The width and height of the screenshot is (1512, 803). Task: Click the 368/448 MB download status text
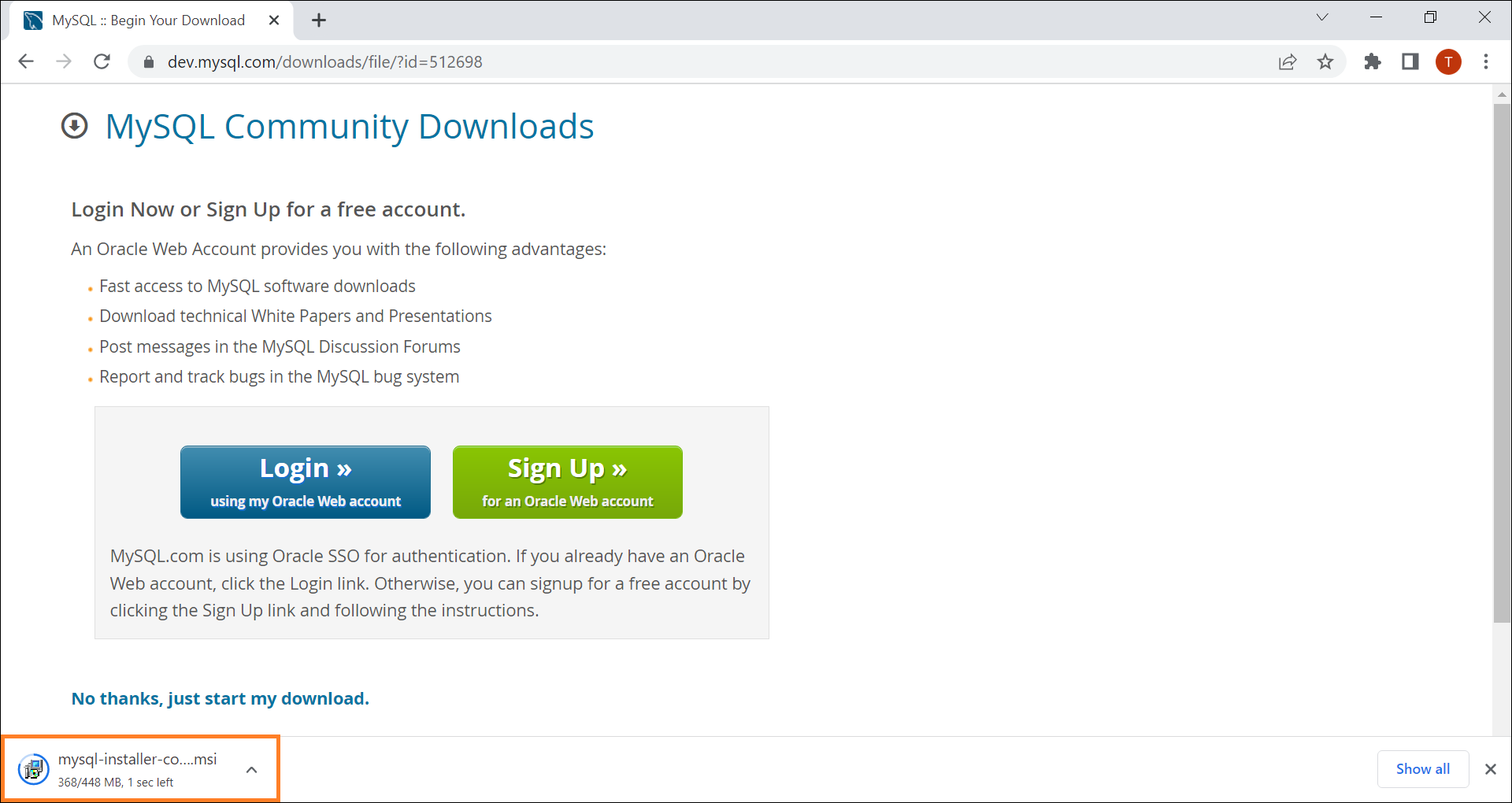coord(116,783)
